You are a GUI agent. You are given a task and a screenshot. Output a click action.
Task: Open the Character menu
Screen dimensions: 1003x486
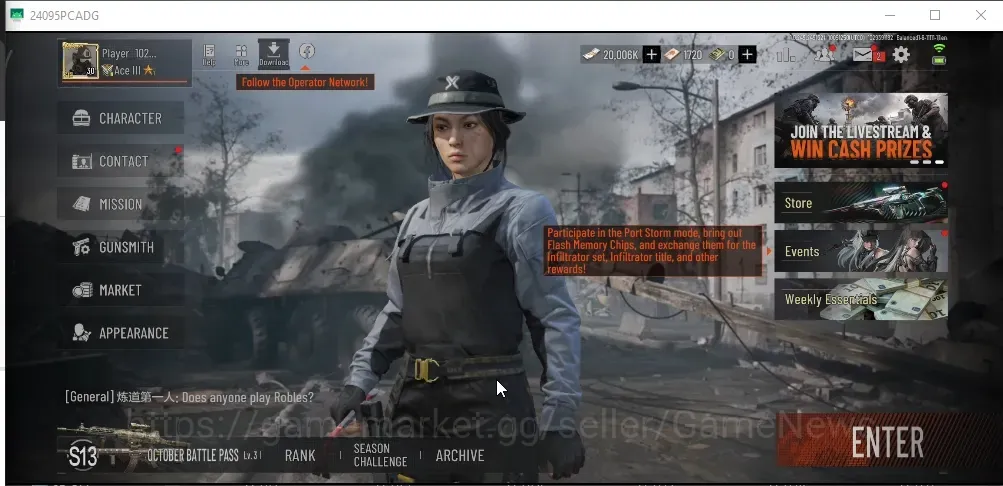pos(121,118)
